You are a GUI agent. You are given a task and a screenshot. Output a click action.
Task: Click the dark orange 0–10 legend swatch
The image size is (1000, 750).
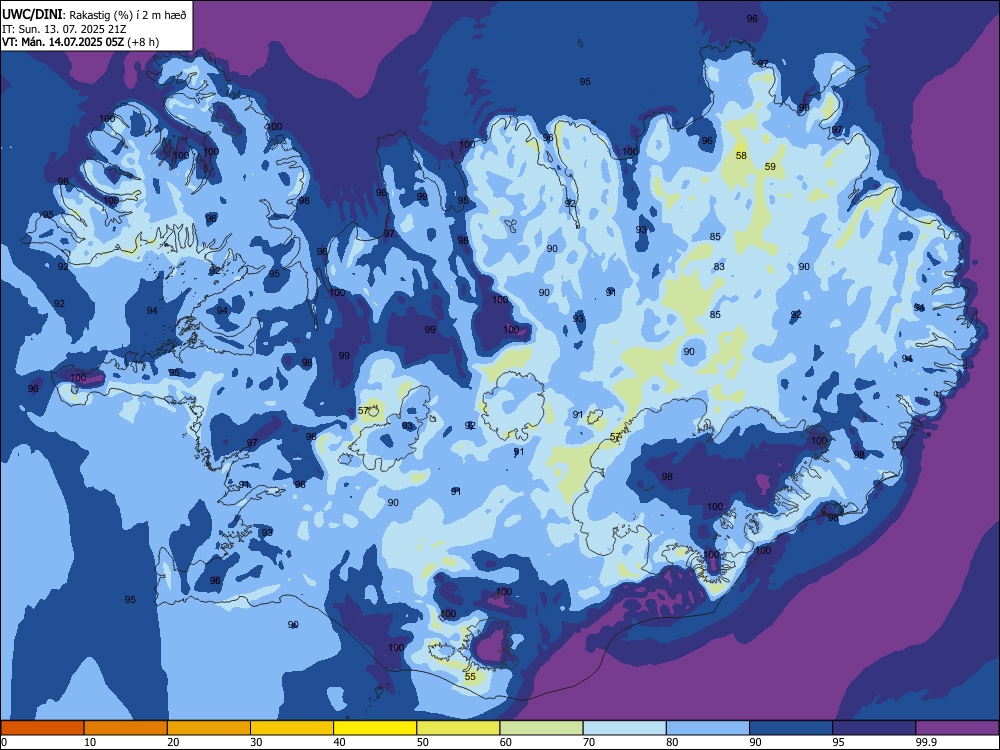42,728
